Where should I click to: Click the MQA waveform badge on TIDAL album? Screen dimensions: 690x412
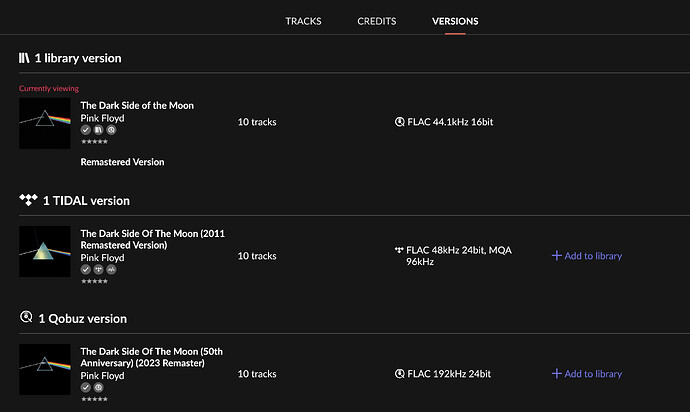(x=111, y=269)
